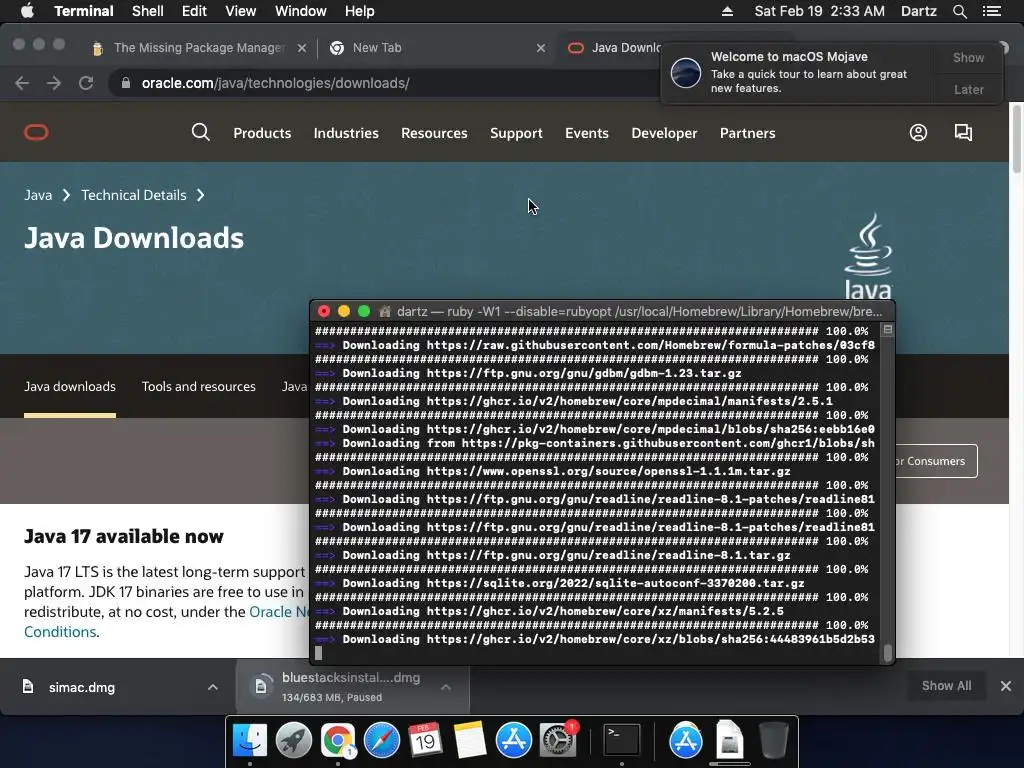Open Developer in Oracle navigation
This screenshot has height=768, width=1024.
664,133
